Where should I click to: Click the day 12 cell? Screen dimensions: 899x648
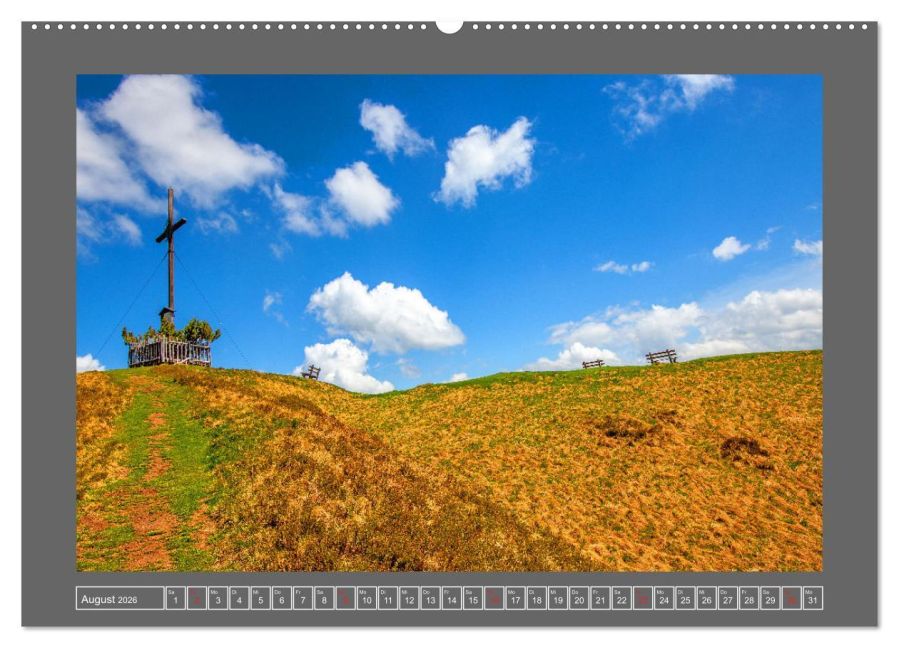click(x=409, y=598)
